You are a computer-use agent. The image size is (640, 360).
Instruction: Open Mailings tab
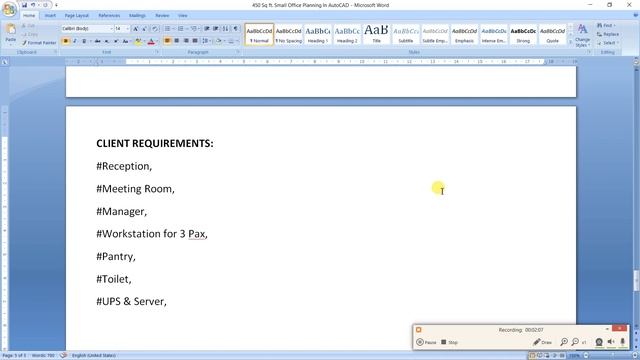point(137,16)
